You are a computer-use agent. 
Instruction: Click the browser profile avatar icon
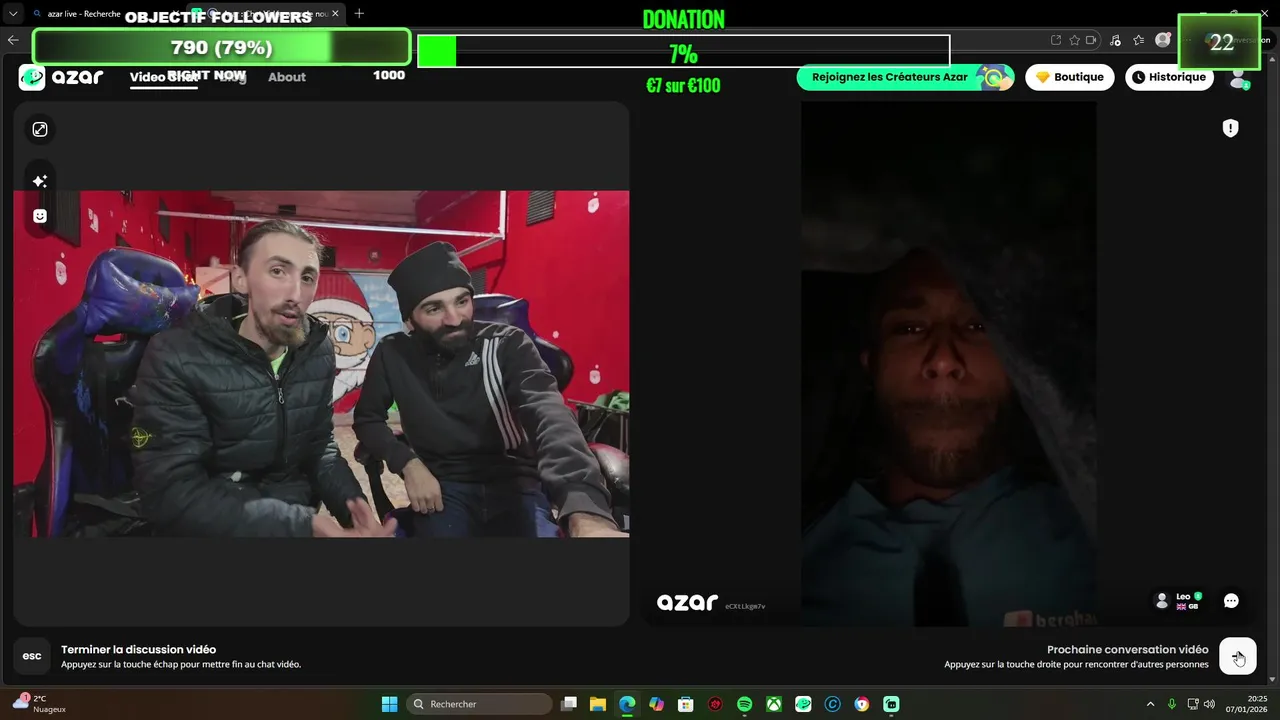[1162, 40]
